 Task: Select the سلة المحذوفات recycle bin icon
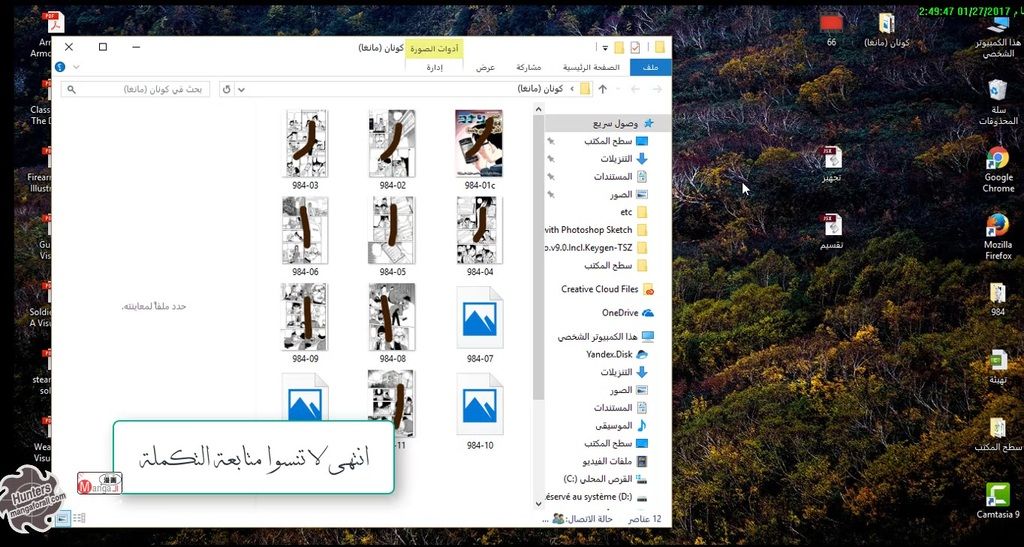pyautogui.click(x=997, y=102)
